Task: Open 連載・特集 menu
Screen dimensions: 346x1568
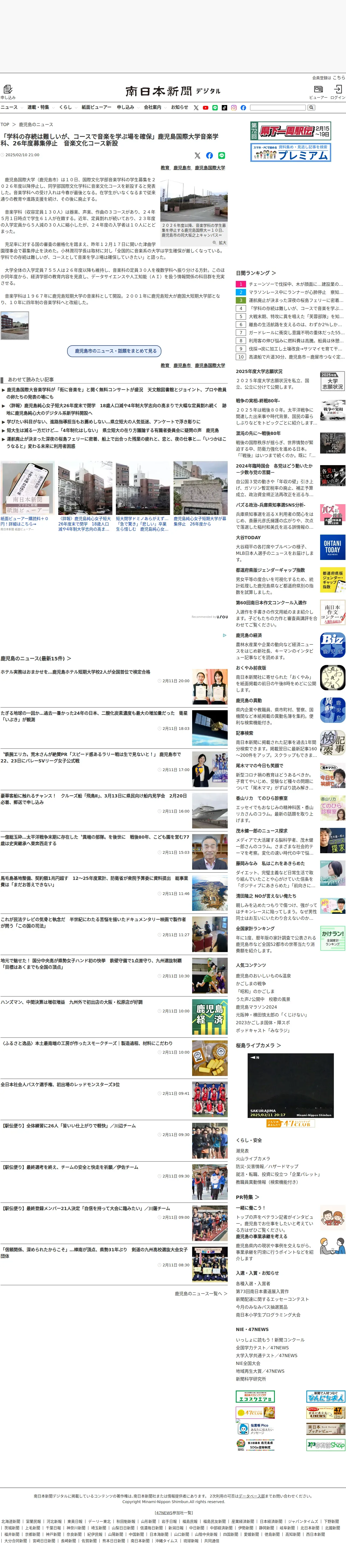Action: pos(38,107)
